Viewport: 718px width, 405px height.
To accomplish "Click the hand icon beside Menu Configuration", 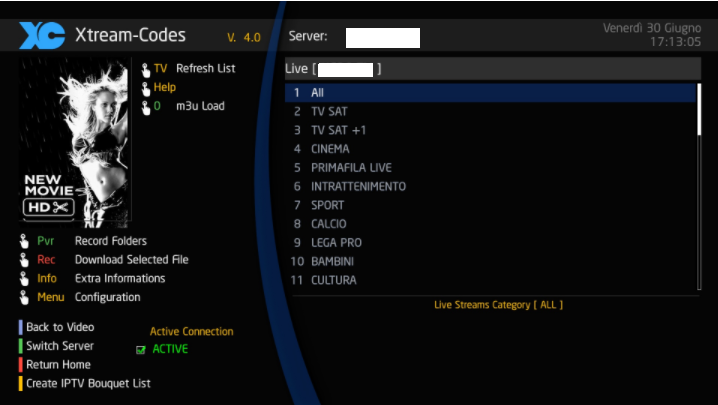I will click(24, 298).
